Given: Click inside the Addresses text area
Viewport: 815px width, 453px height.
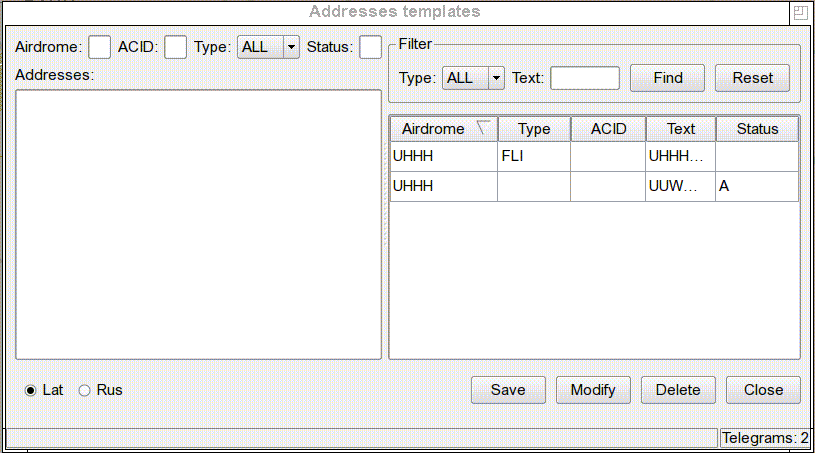Looking at the screenshot, I should pos(199,224).
